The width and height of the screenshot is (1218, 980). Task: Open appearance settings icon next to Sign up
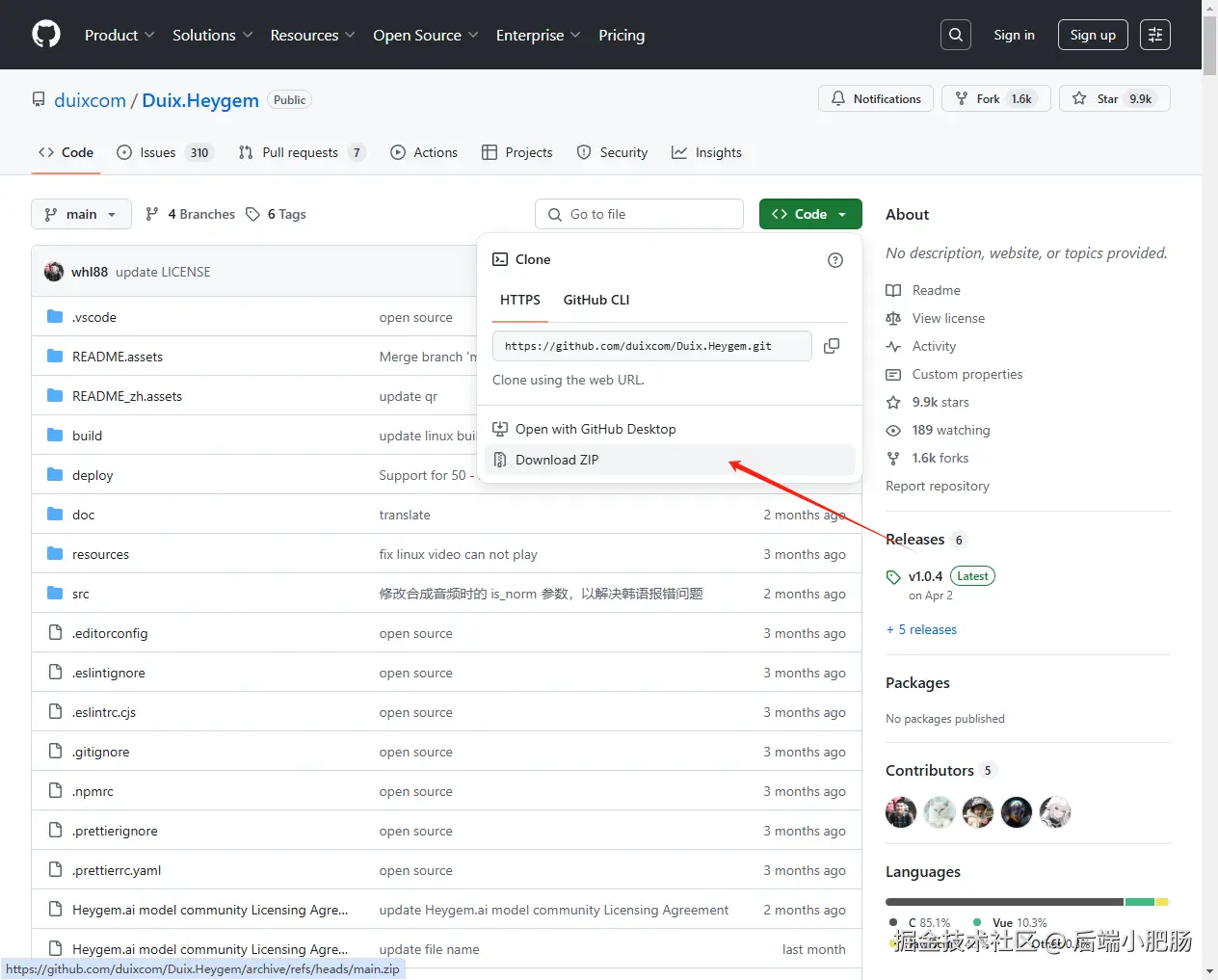(x=1155, y=35)
